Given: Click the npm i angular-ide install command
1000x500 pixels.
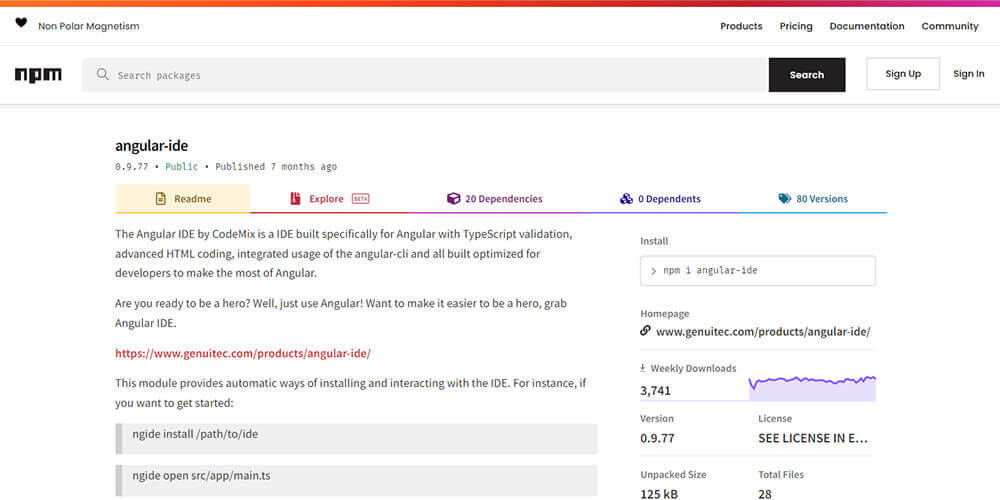Looking at the screenshot, I should click(x=758, y=270).
